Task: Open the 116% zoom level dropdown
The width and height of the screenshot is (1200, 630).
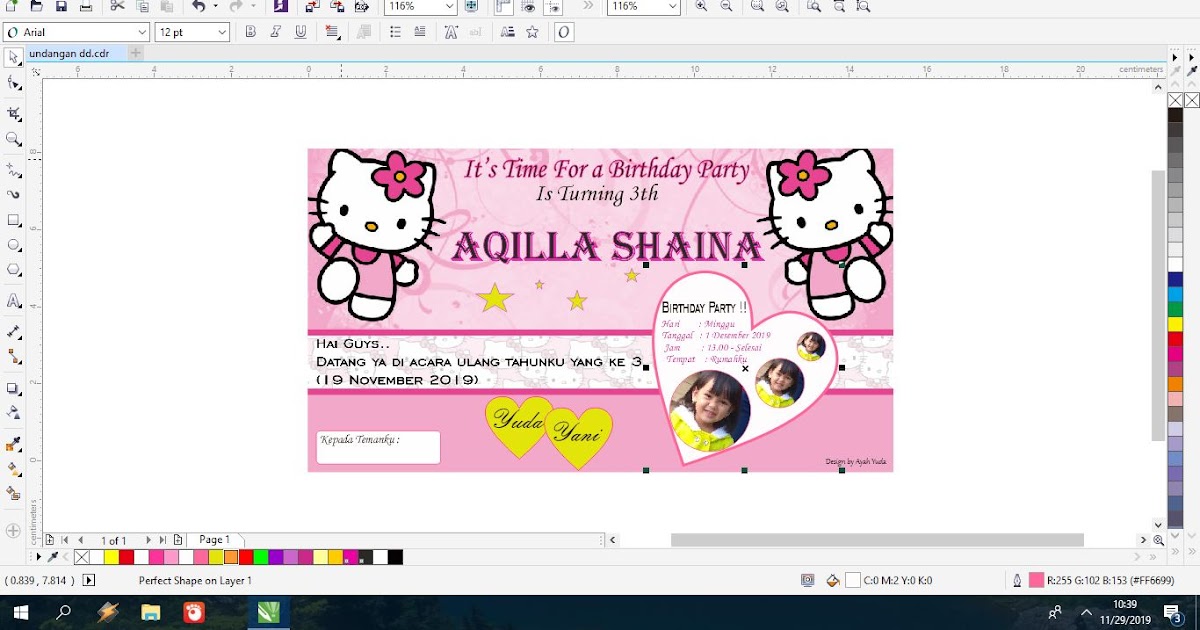Action: point(449,6)
